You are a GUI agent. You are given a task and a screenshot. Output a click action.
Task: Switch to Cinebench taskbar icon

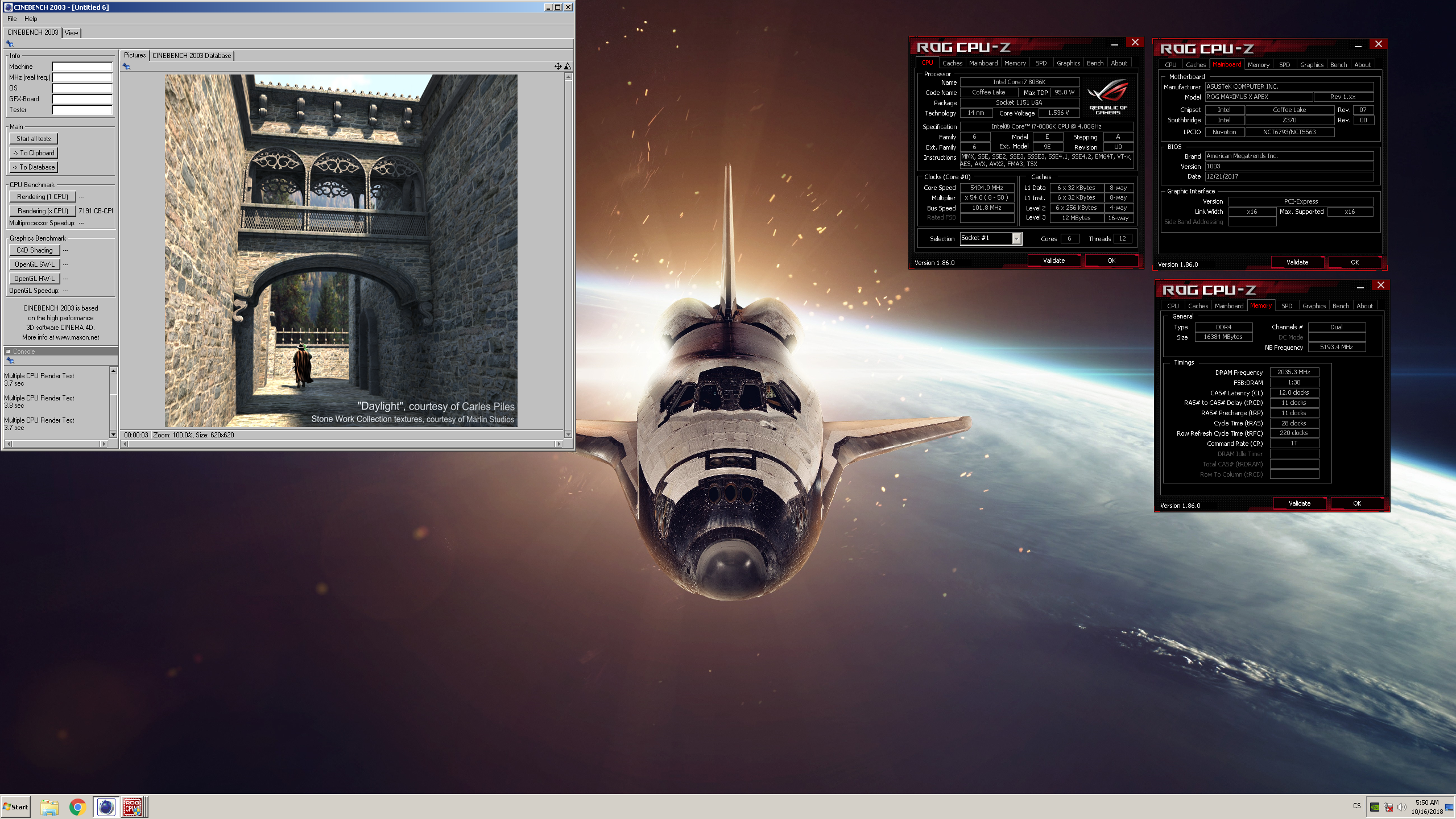click(106, 807)
